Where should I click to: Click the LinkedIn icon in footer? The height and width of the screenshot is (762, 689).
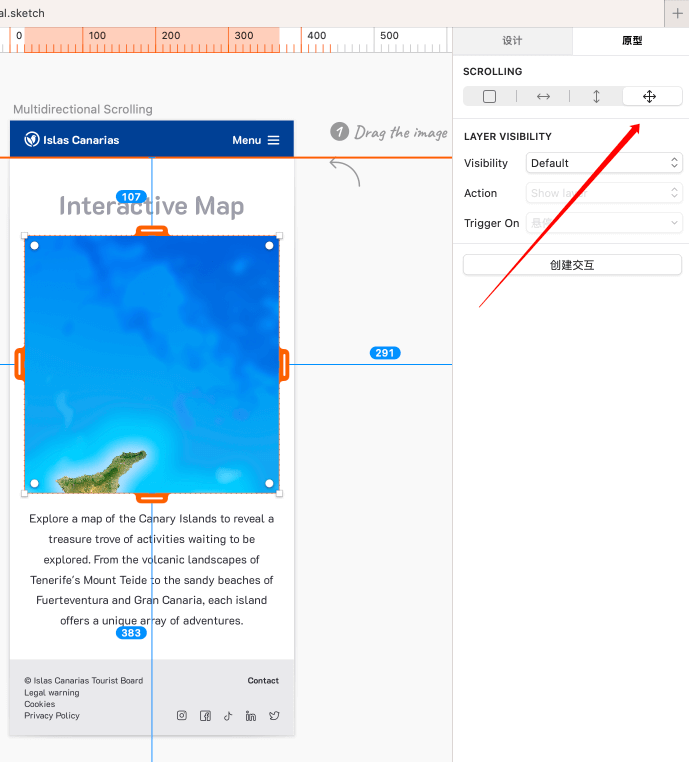click(251, 716)
